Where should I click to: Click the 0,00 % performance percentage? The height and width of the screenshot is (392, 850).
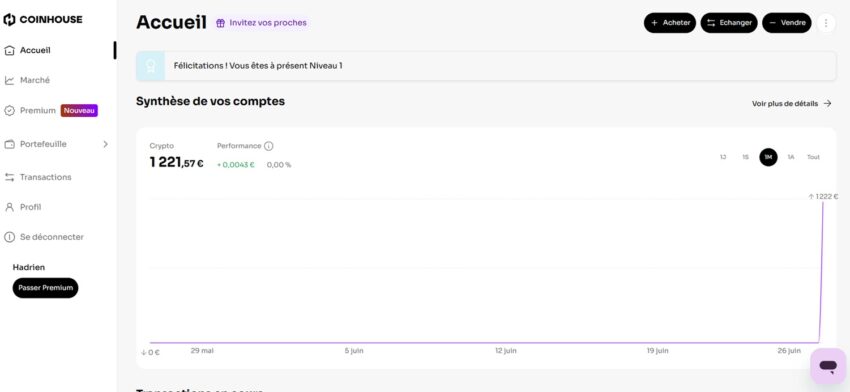tap(279, 165)
